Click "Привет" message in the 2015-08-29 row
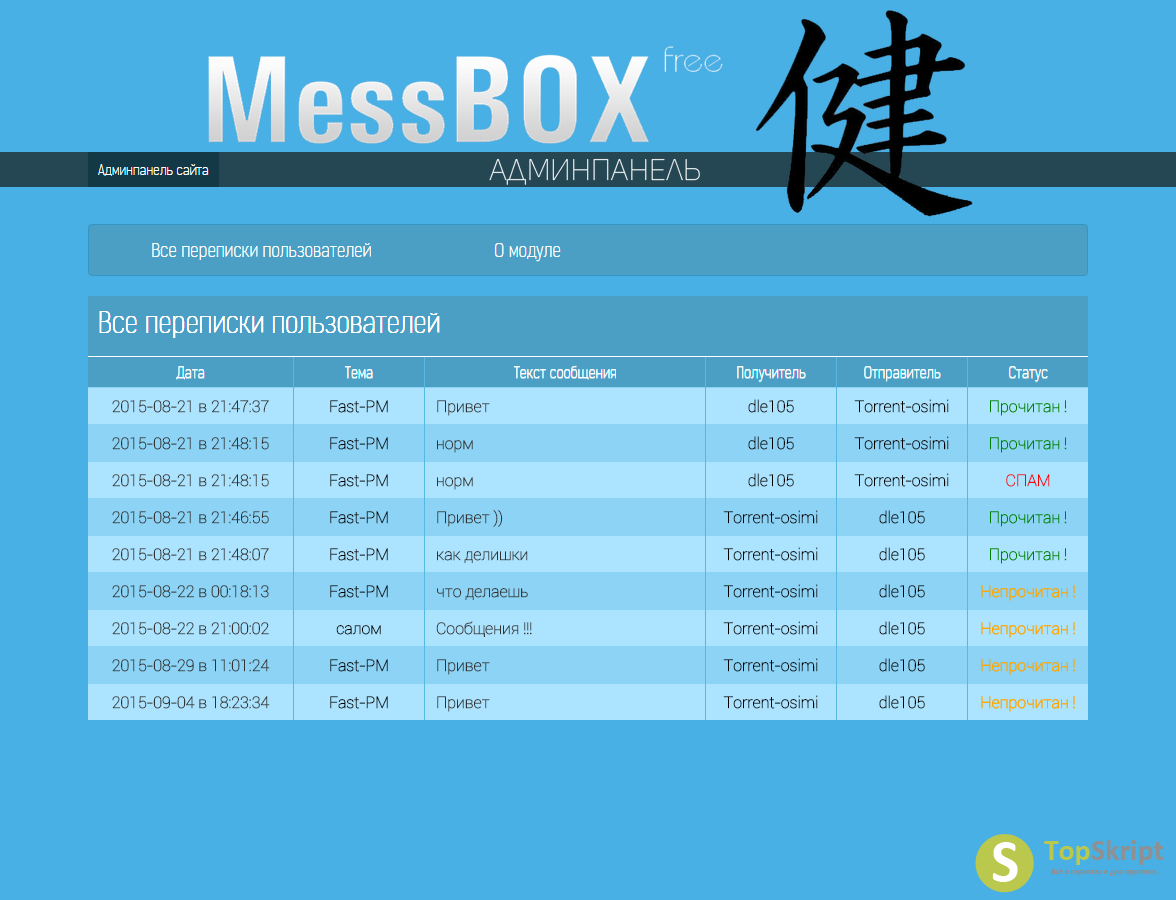Viewport: 1176px width, 900px height. (462, 665)
